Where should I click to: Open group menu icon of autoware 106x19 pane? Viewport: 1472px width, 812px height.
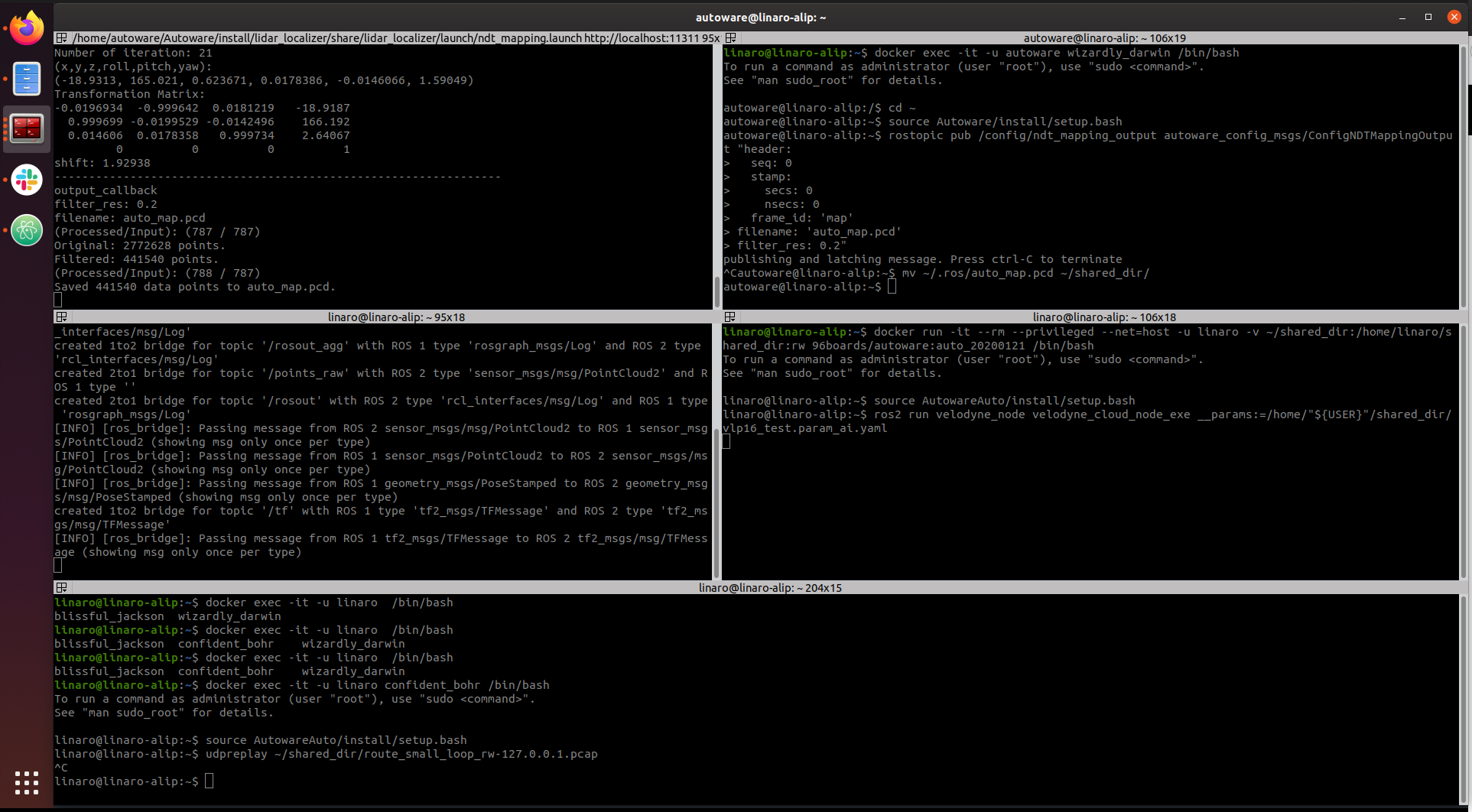pos(730,38)
